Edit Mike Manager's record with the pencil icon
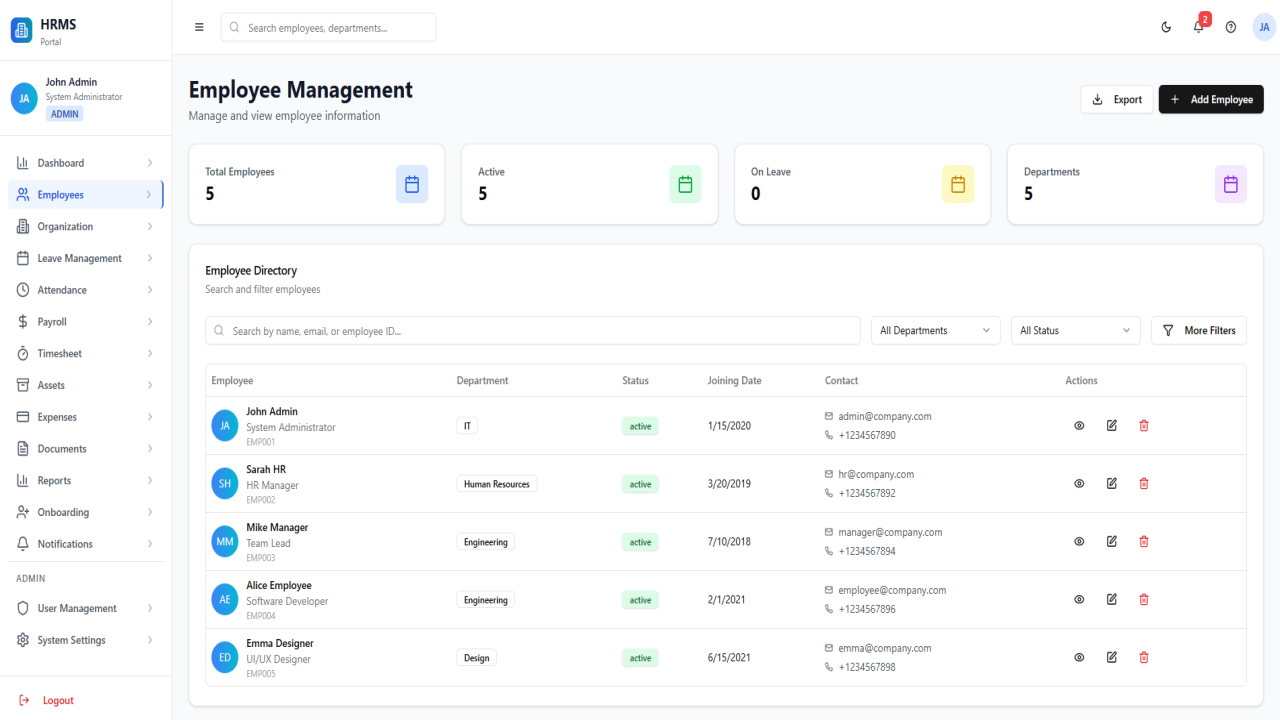Screen dimensions: 1280x720 pos(1112,541)
